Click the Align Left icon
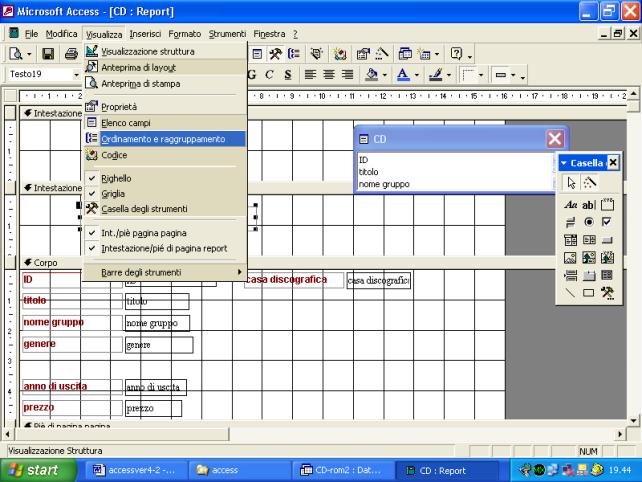 310,75
